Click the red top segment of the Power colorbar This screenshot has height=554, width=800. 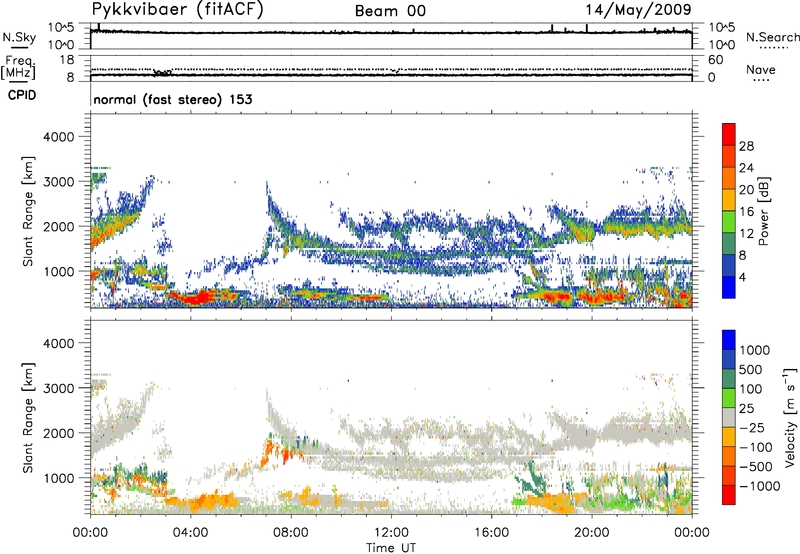[729, 134]
